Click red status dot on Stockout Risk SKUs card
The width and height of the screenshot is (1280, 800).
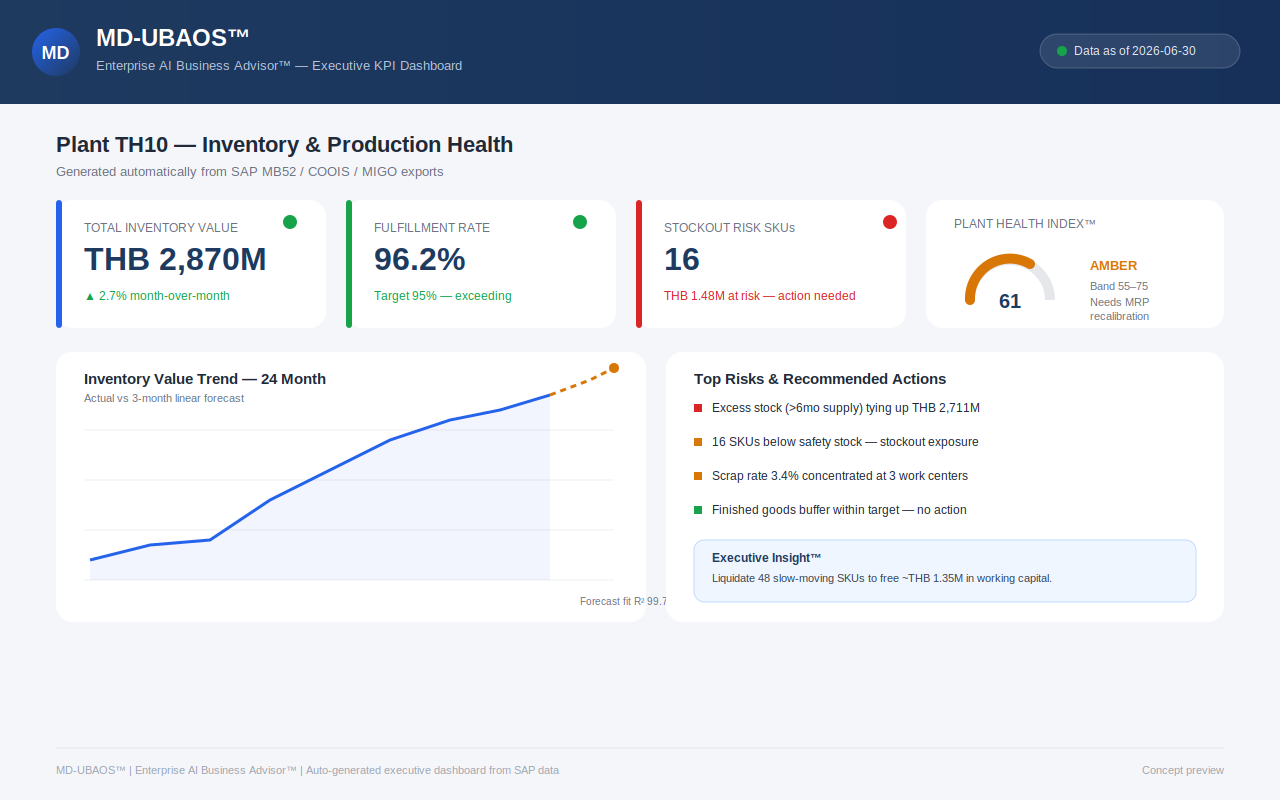890,222
